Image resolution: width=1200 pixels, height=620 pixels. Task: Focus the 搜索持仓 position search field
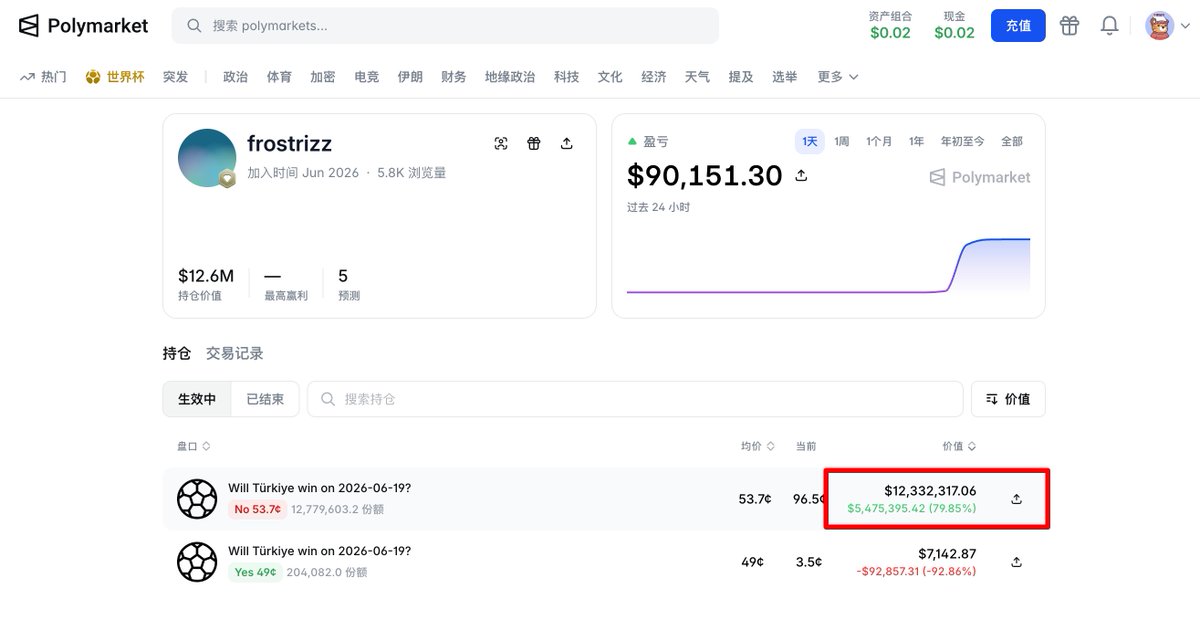tap(635, 399)
